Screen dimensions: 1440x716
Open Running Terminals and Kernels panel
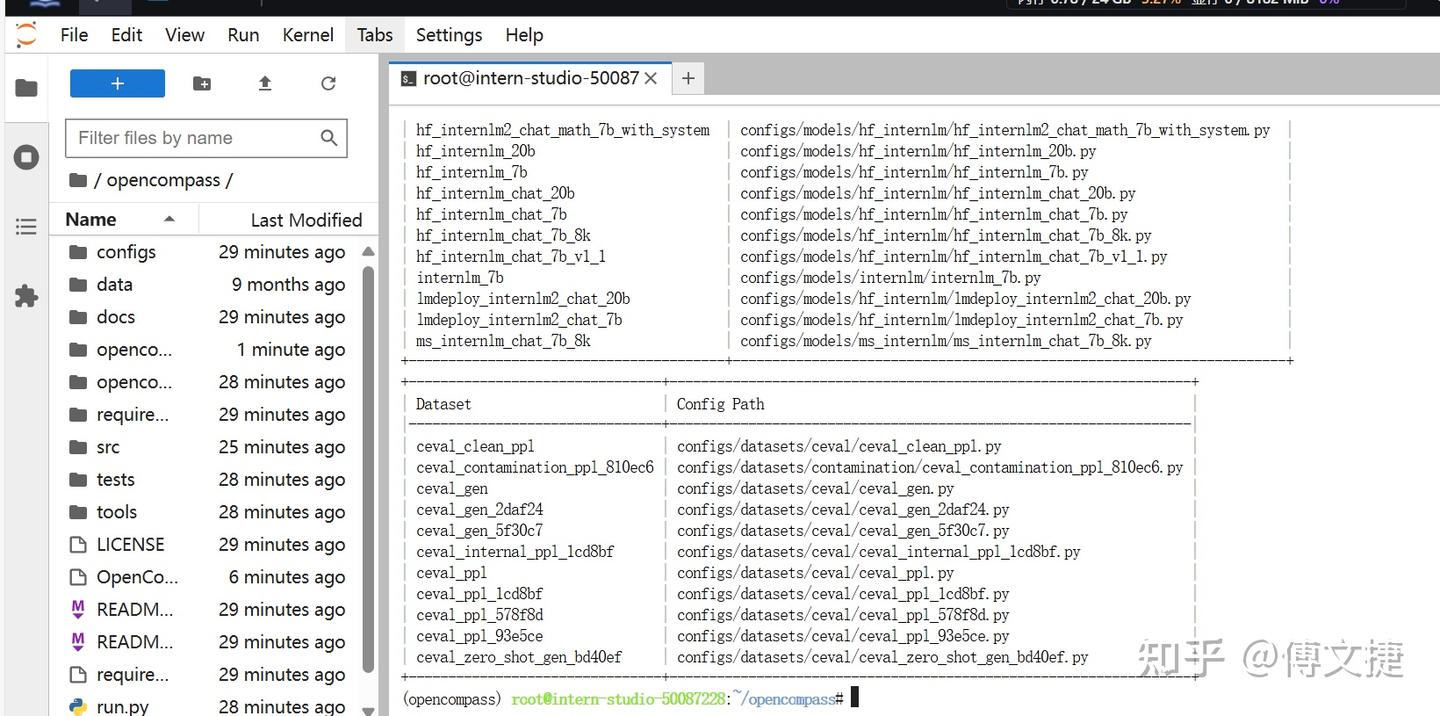[27, 158]
